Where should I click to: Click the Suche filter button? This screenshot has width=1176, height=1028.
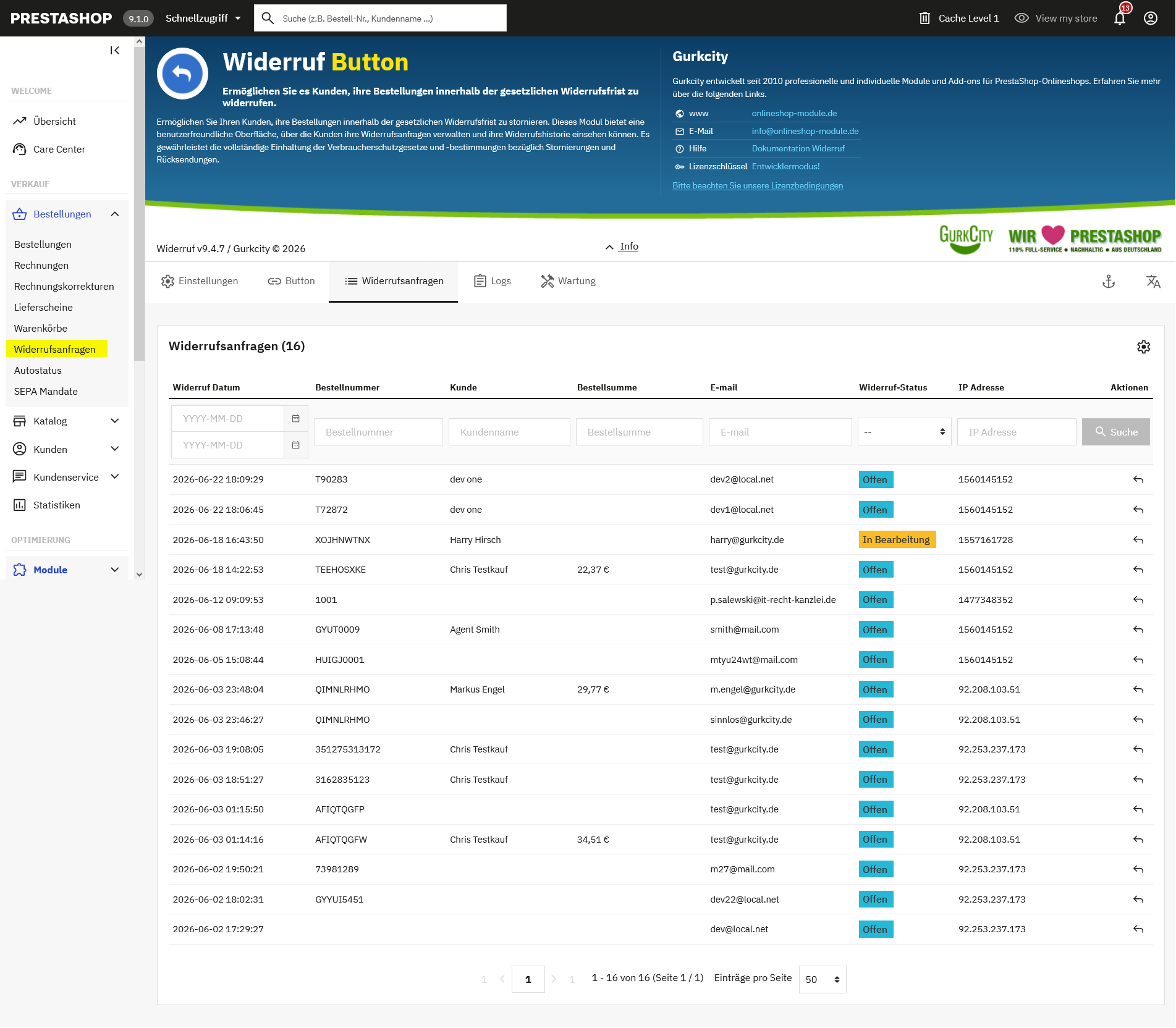click(x=1115, y=432)
